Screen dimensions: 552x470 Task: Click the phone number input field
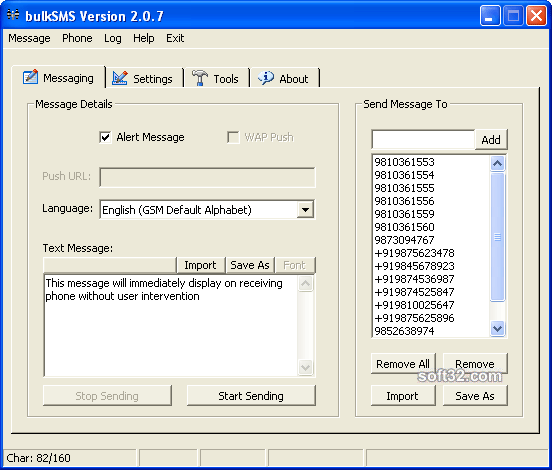[423, 140]
